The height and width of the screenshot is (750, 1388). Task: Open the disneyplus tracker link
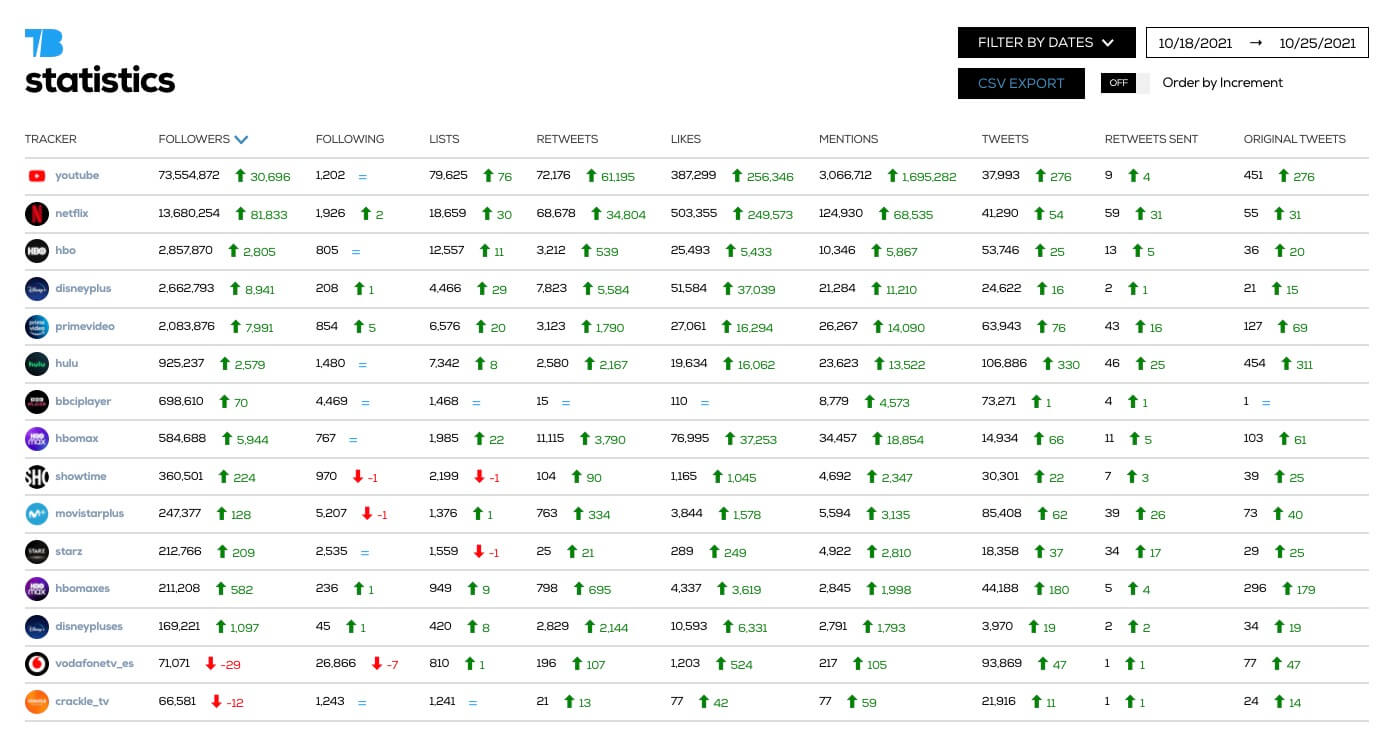(x=83, y=289)
